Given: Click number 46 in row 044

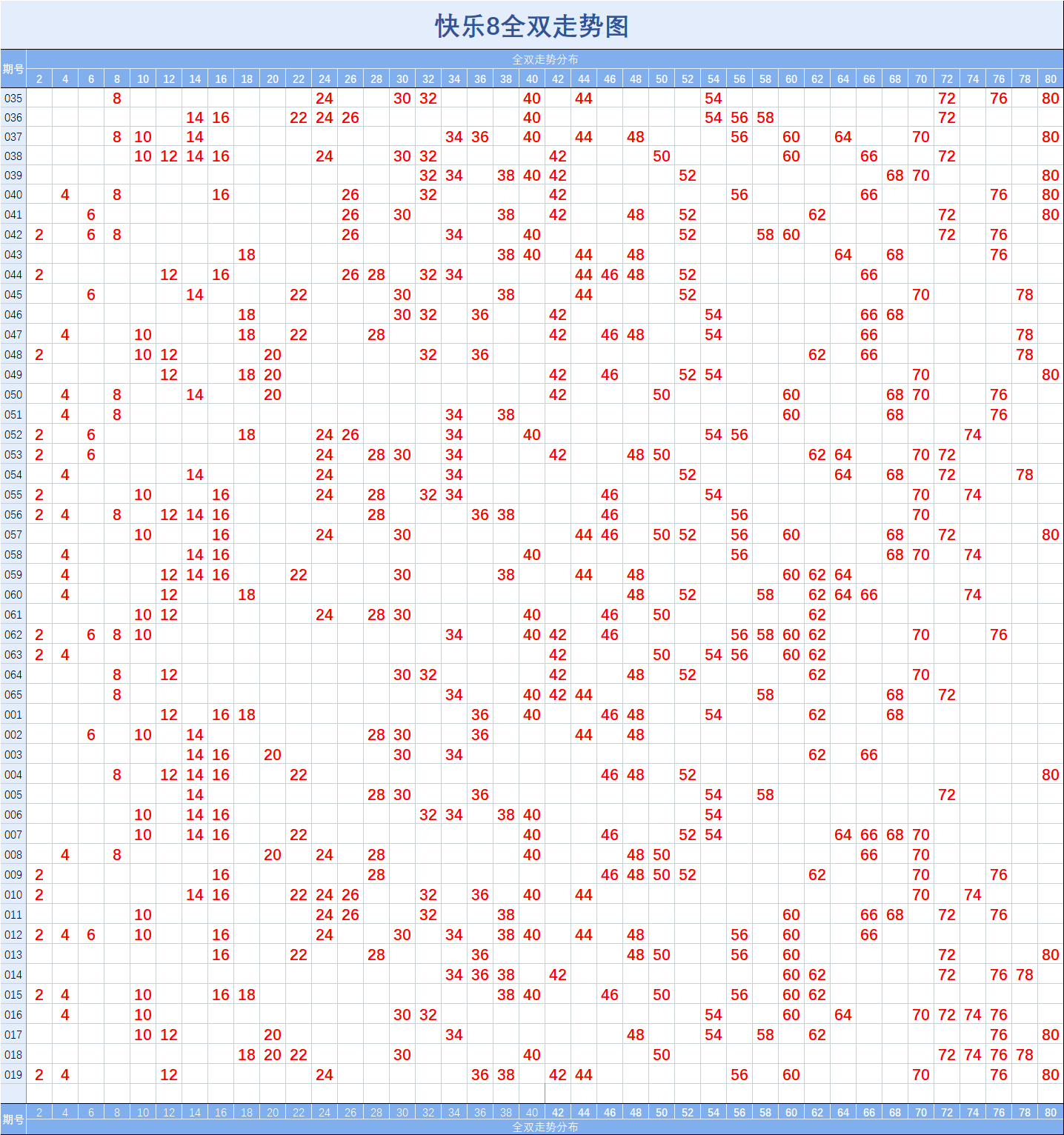Looking at the screenshot, I should (x=610, y=274).
